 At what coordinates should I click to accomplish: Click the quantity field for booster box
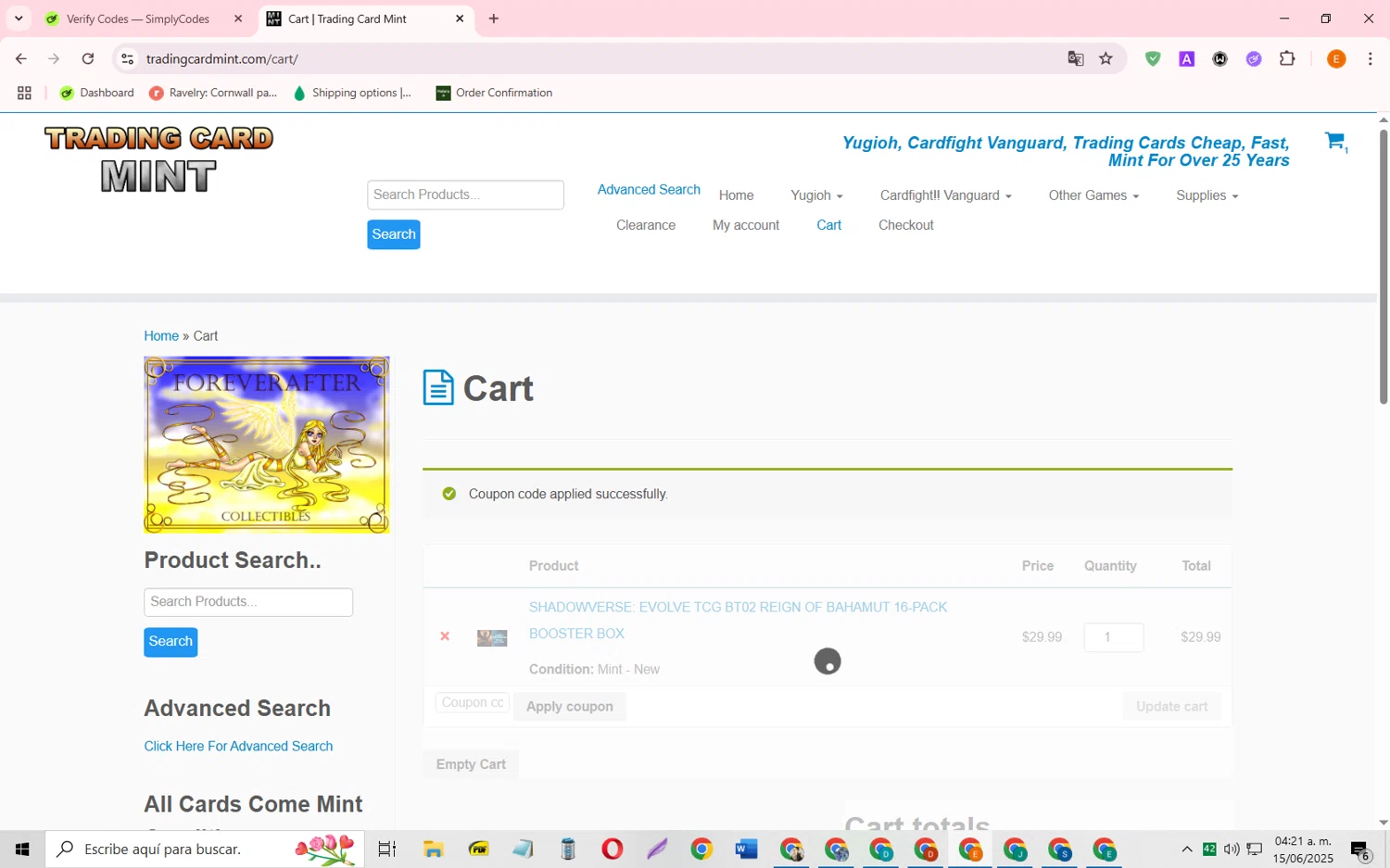[1114, 637]
